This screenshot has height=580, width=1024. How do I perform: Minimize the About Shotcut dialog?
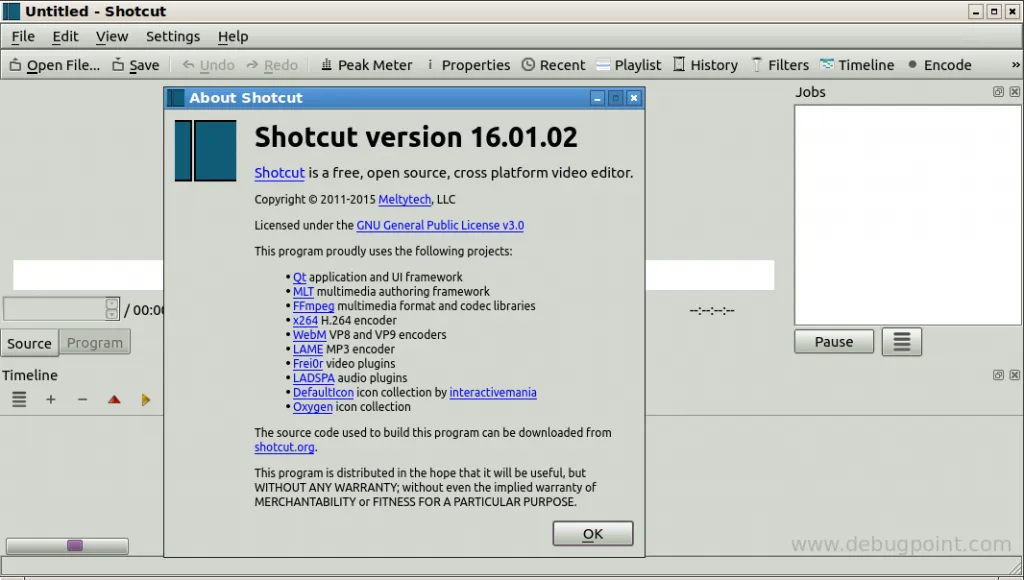[597, 98]
